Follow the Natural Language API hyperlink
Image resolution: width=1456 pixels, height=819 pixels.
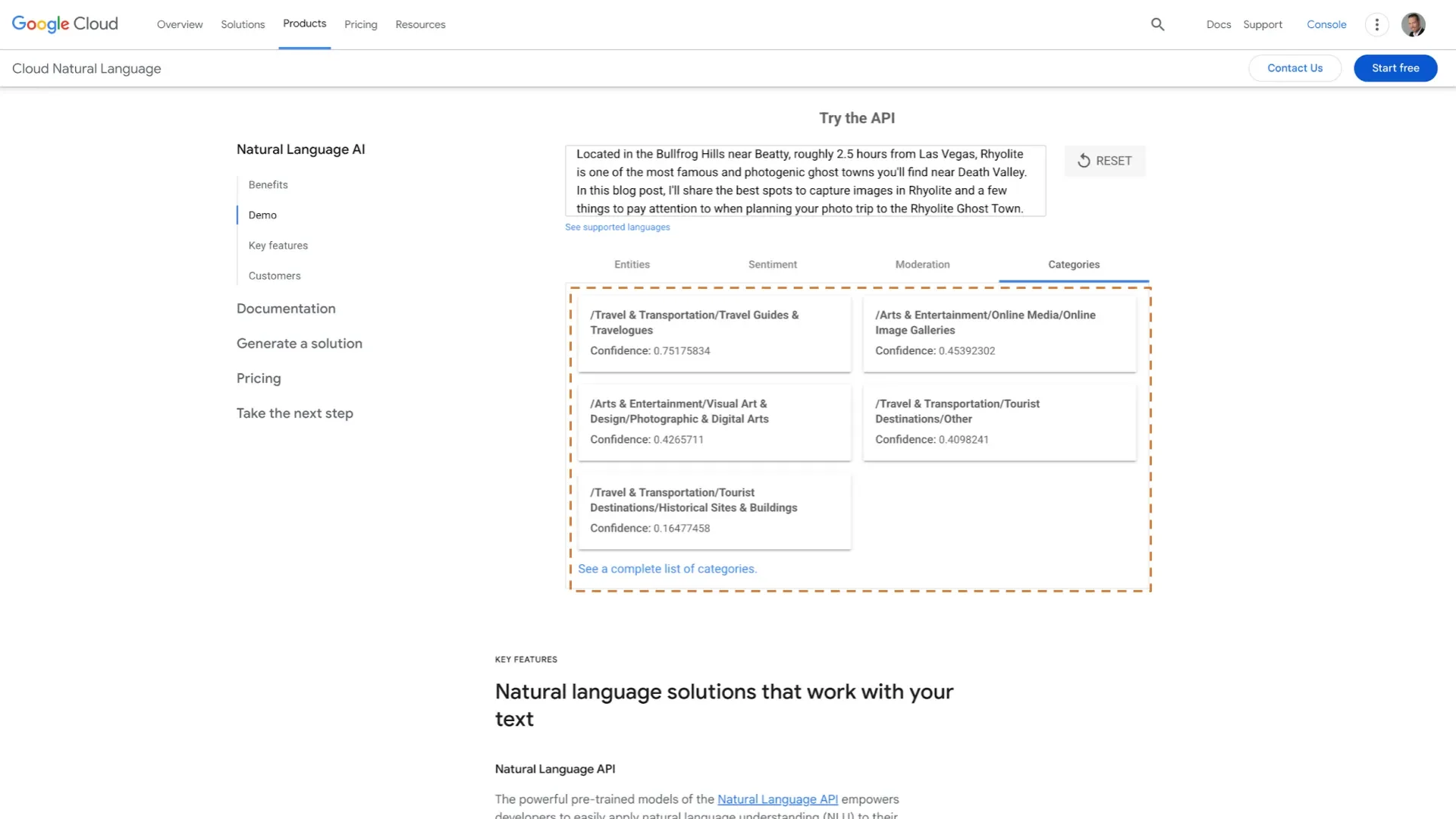pyautogui.click(x=777, y=799)
